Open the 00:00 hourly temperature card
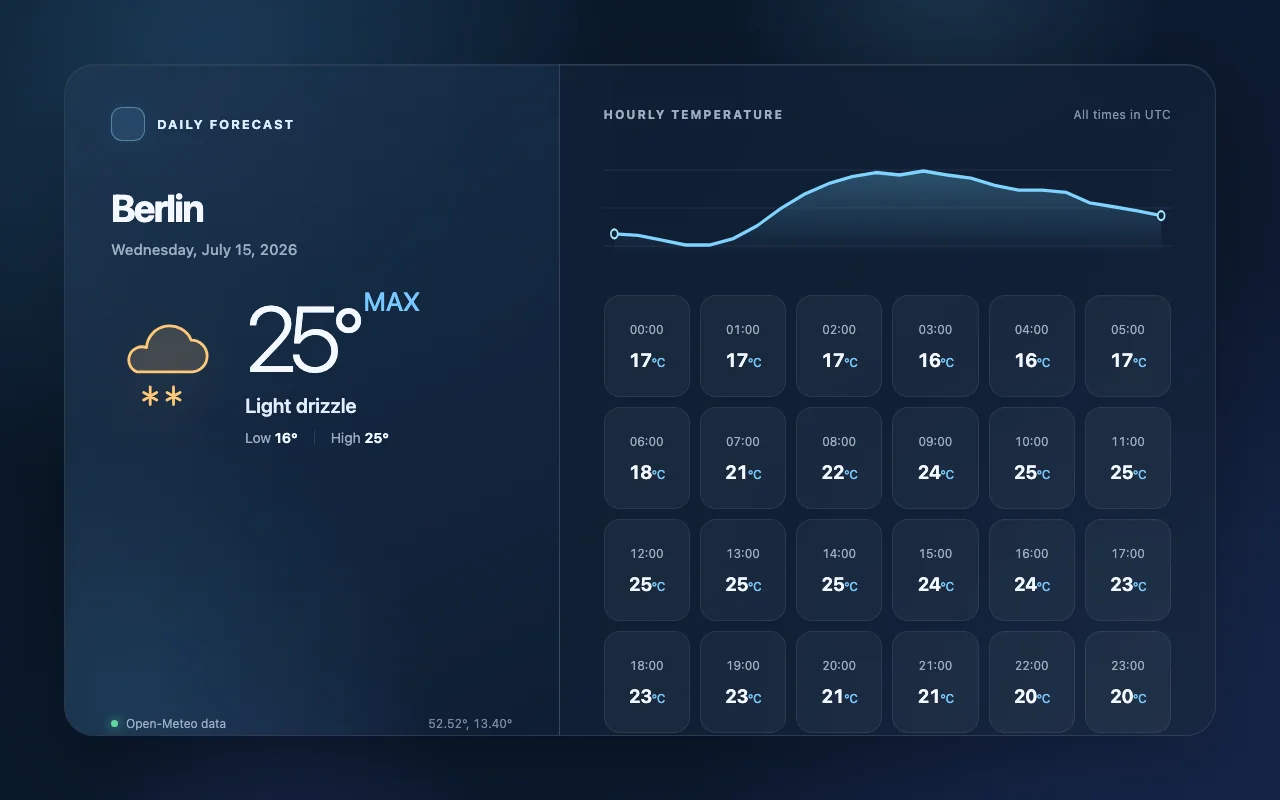This screenshot has width=1280, height=800. point(647,346)
